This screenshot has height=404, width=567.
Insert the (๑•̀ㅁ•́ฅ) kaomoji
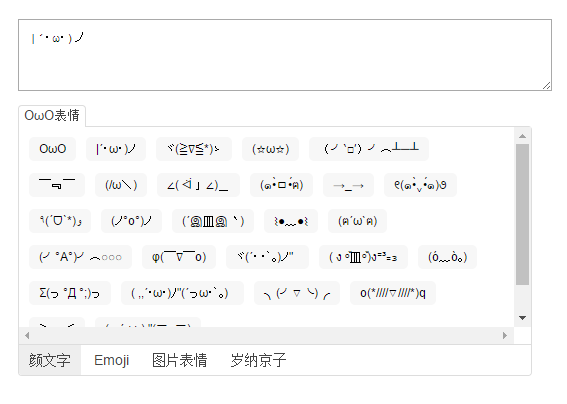281,185
